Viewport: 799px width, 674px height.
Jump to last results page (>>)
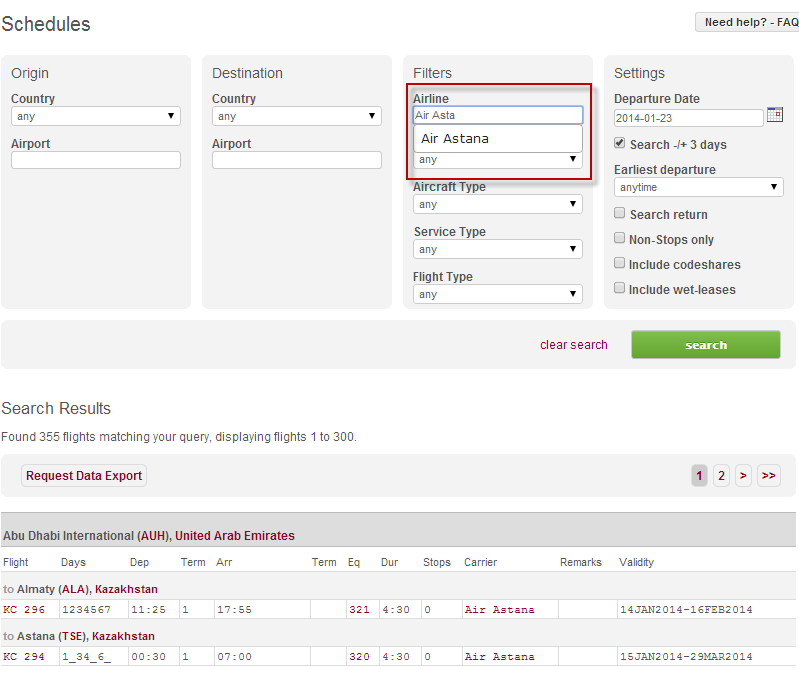click(x=768, y=476)
